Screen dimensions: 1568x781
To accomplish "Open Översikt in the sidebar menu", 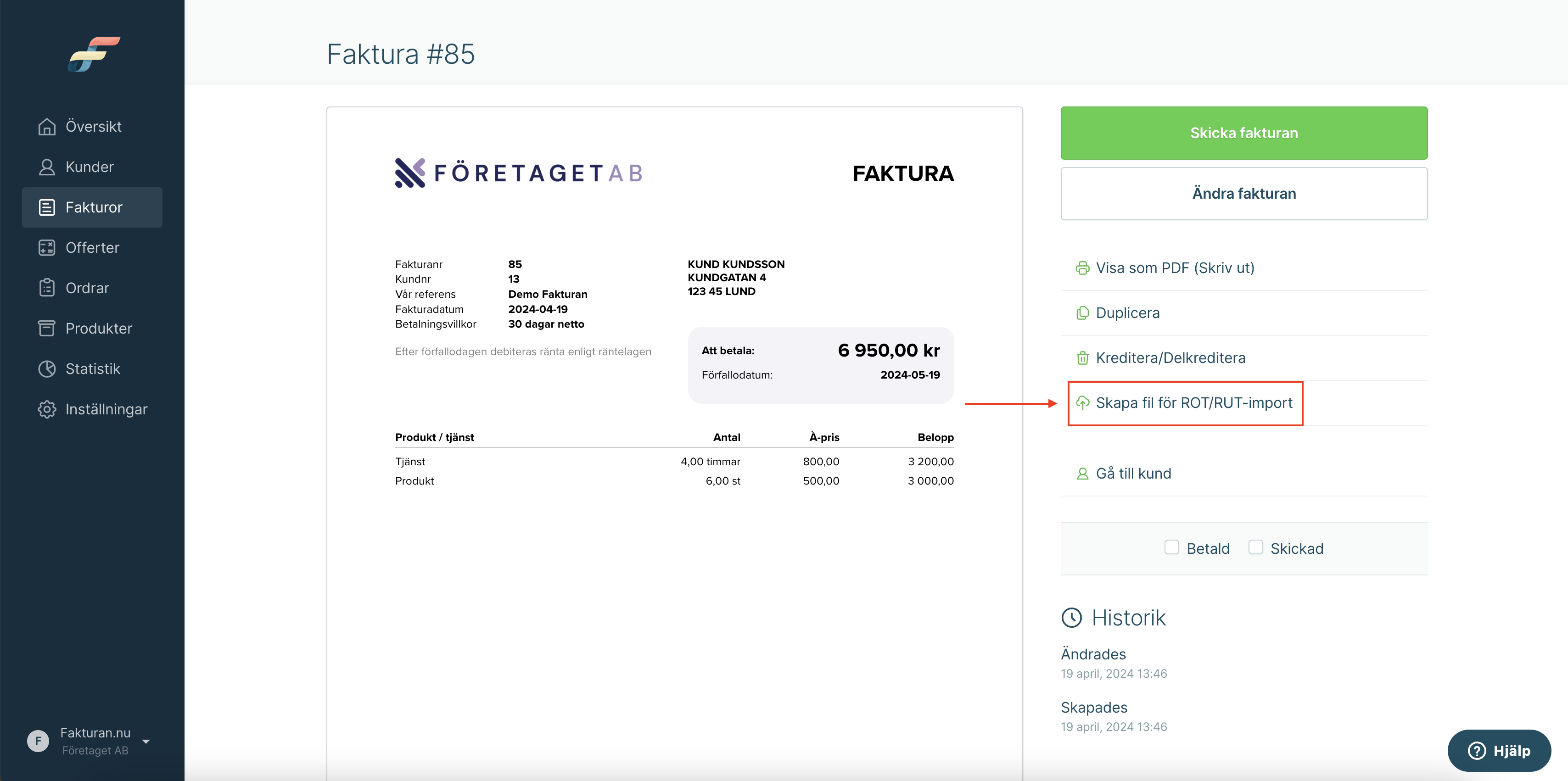I will (92, 127).
